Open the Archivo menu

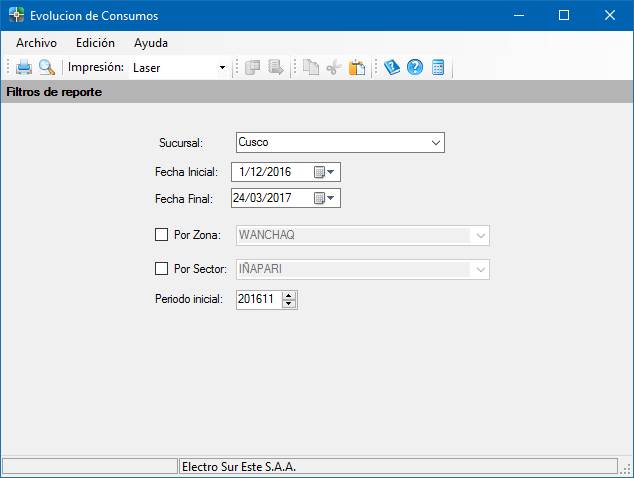36,43
